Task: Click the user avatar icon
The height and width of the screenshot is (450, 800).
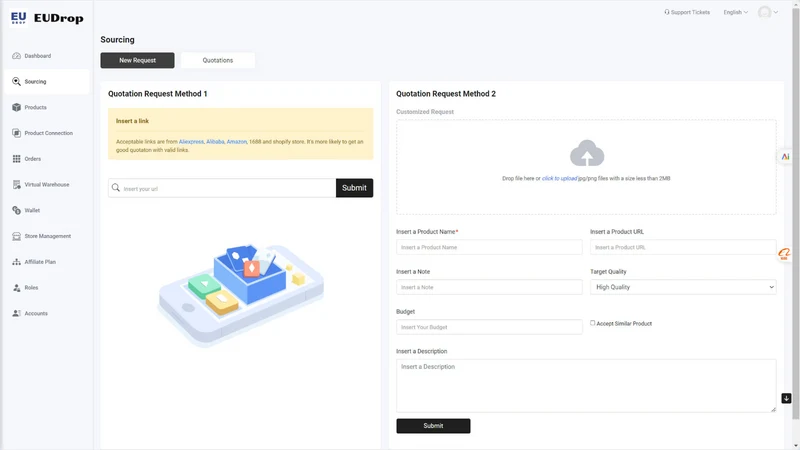Action: (764, 12)
